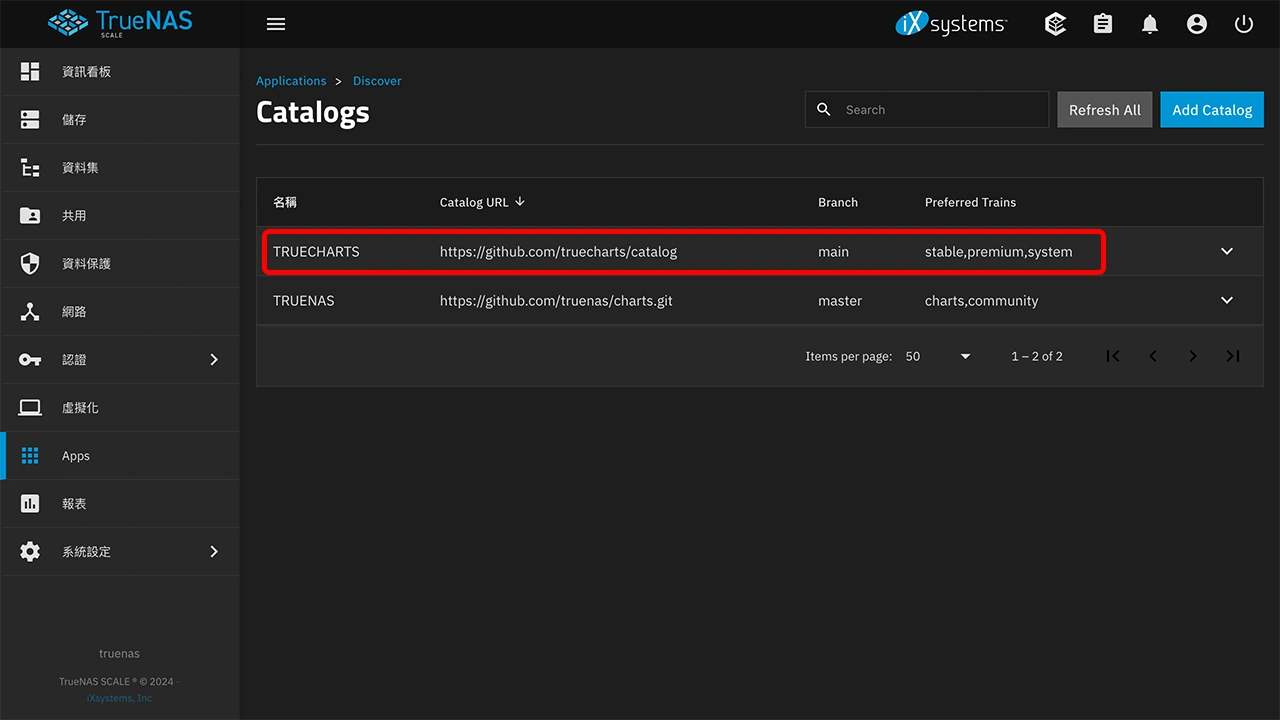This screenshot has width=1280, height=720.
Task: Open Apps in the sidebar
Action: [x=76, y=456]
